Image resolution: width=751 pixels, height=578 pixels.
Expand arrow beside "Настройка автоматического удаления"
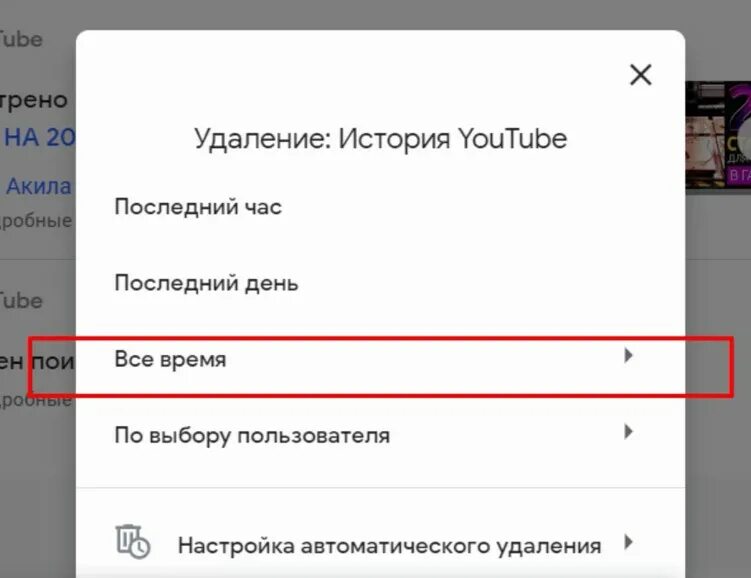tap(629, 542)
